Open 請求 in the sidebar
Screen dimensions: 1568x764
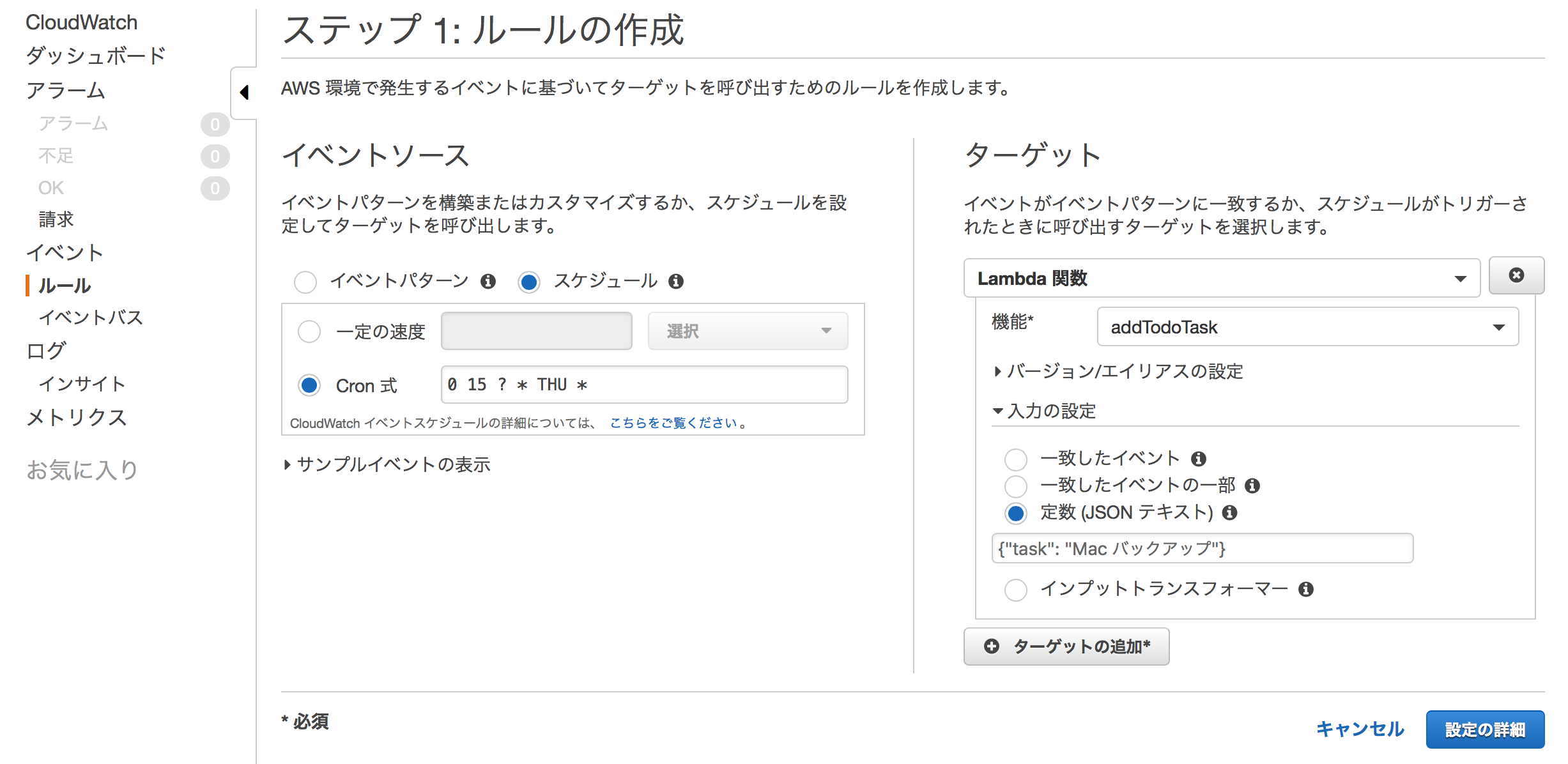(x=56, y=220)
